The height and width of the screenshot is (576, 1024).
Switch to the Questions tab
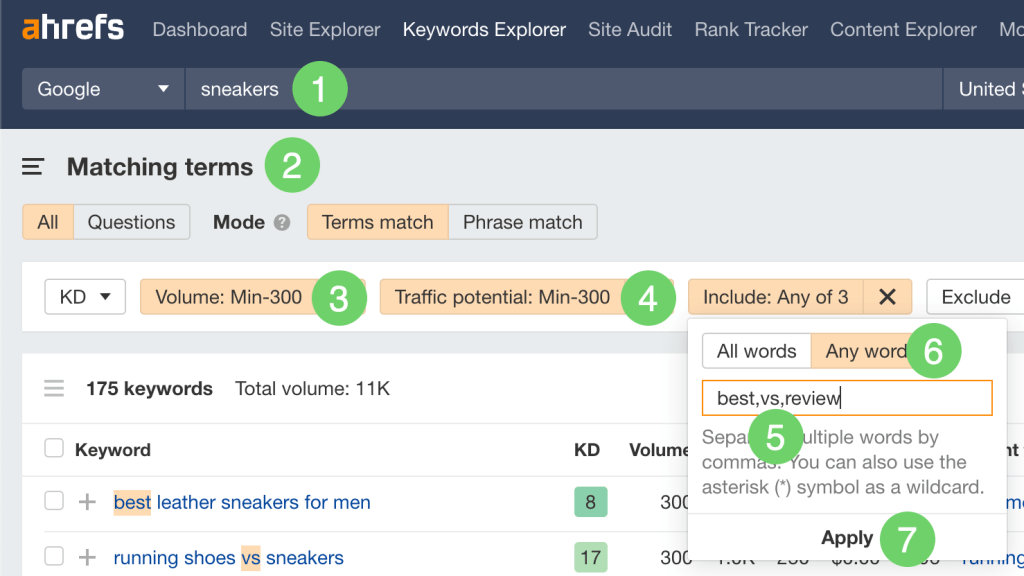(131, 222)
